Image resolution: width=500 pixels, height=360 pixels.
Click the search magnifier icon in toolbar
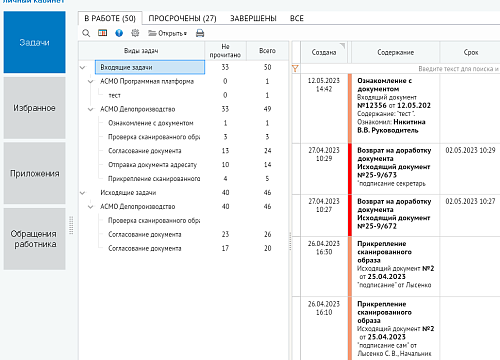click(86, 33)
